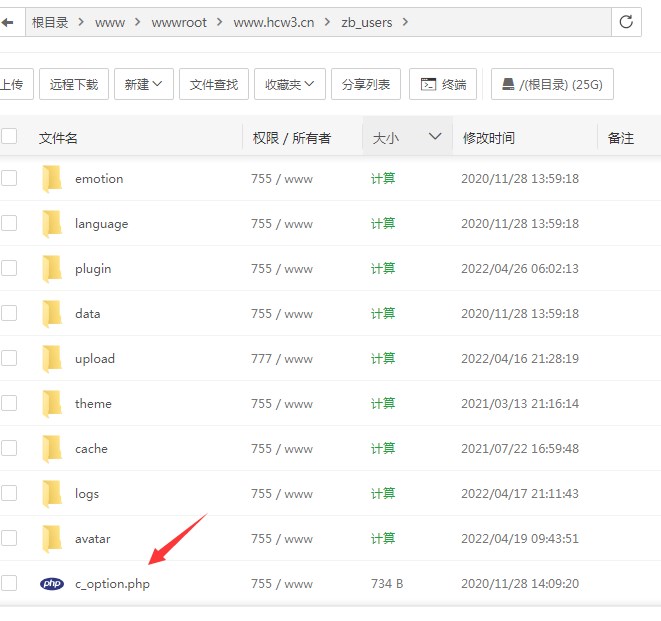Open the theme folder name
661x621 pixels.
93,404
